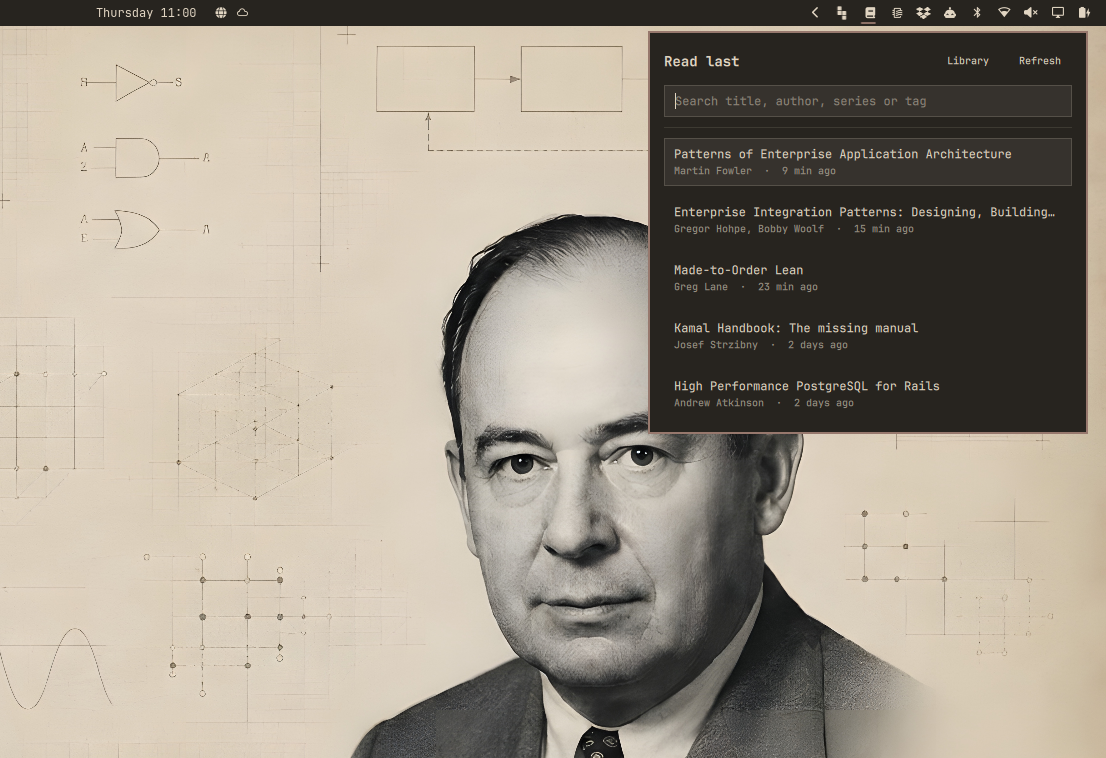This screenshot has width=1106, height=758.
Task: Open the Dropbox tray icon
Action: [923, 13]
